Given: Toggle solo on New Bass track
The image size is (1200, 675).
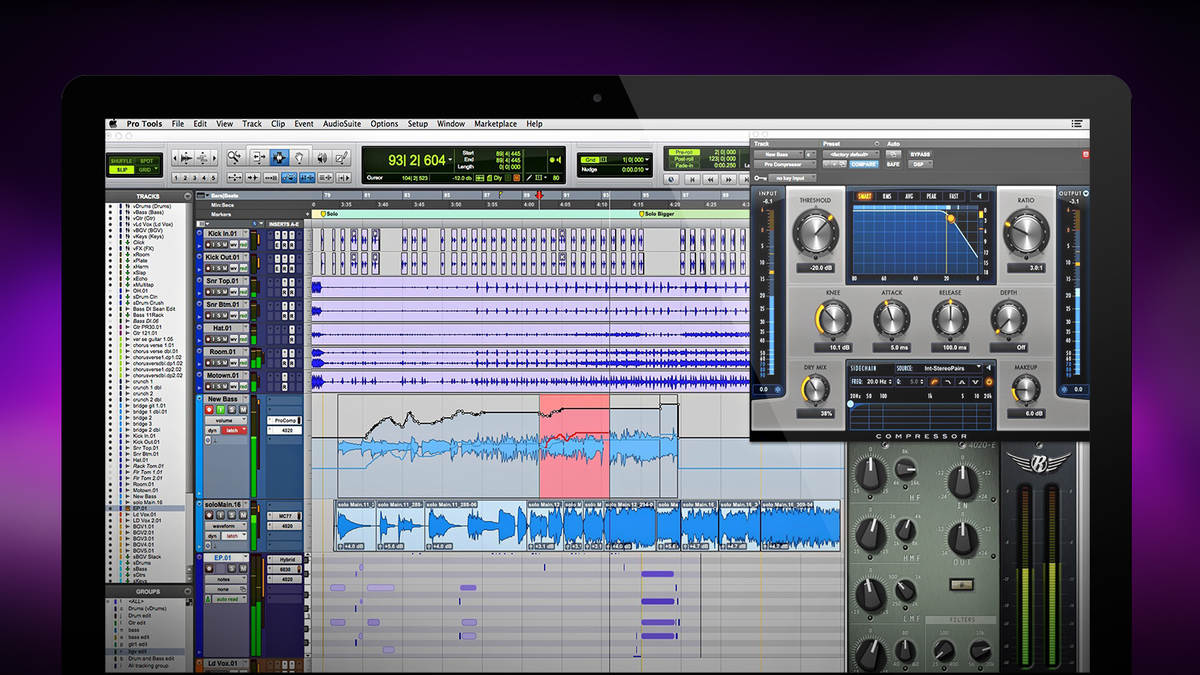Looking at the screenshot, I should (232, 410).
